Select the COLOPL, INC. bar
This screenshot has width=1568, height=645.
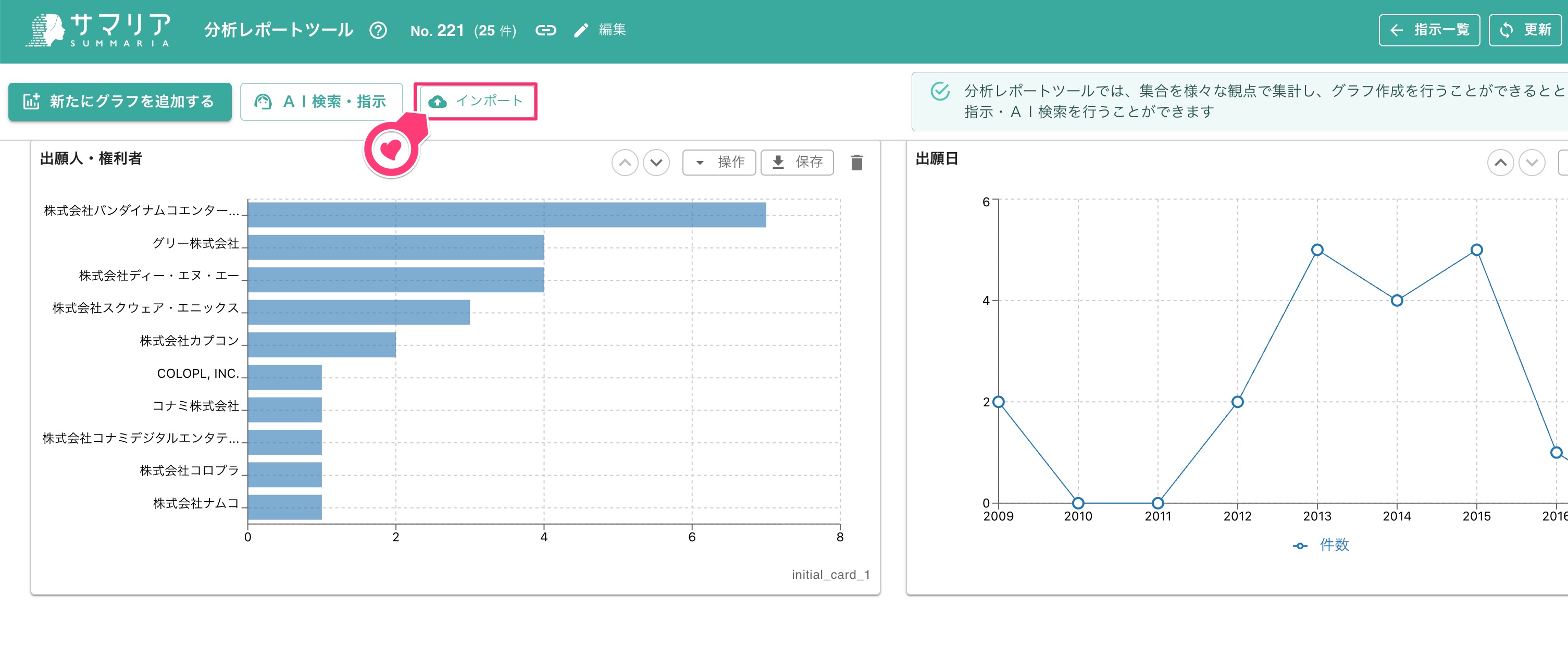point(285,378)
